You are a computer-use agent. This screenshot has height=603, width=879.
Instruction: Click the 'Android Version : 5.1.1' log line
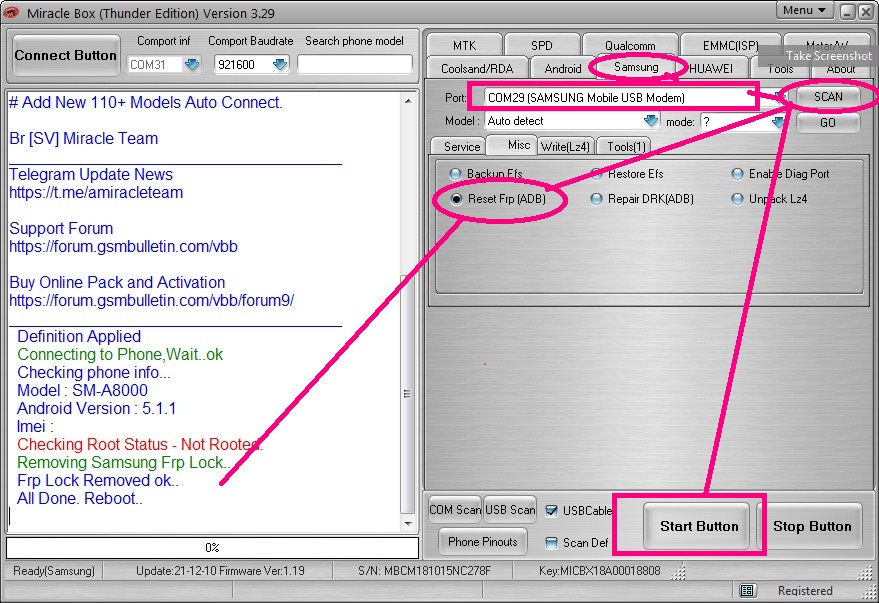[x=96, y=409]
